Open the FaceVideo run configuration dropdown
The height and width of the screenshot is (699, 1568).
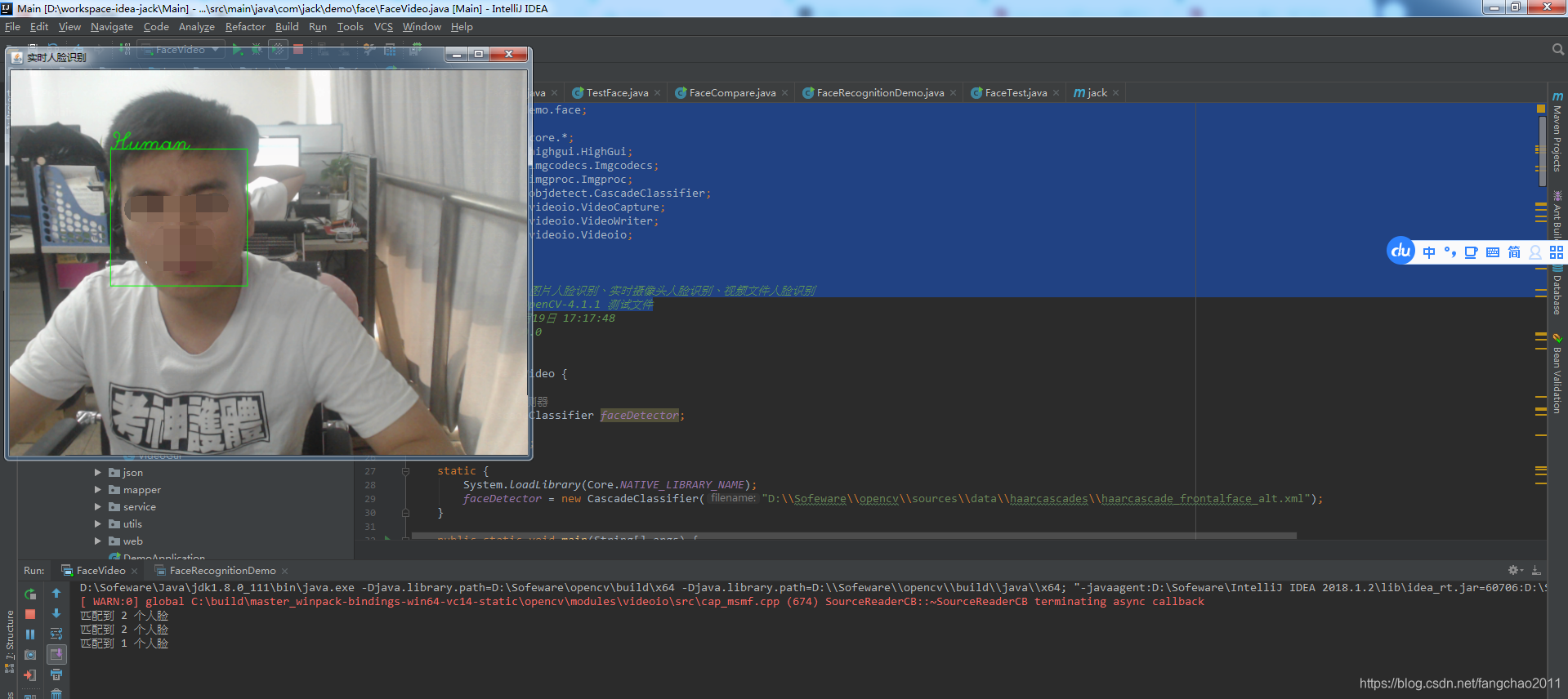(x=180, y=50)
